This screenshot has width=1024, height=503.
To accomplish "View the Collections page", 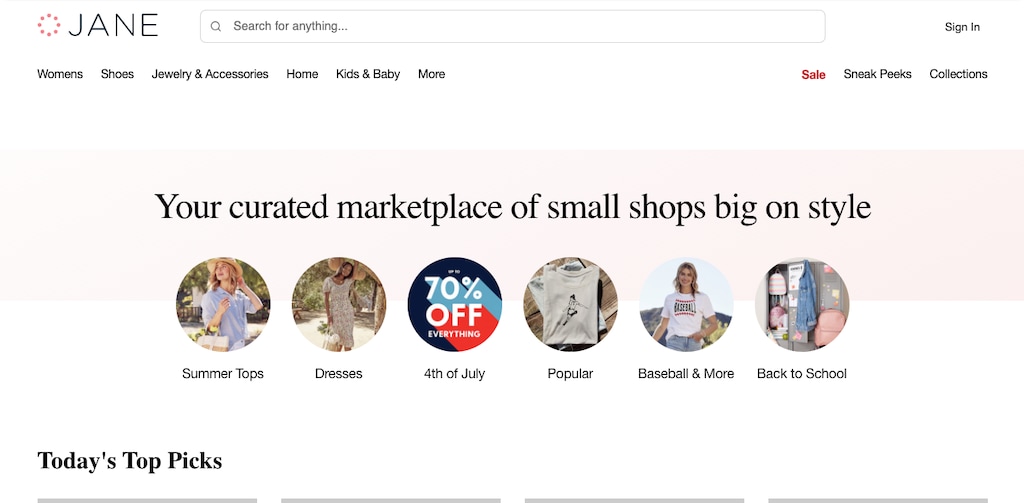I will click(x=958, y=74).
